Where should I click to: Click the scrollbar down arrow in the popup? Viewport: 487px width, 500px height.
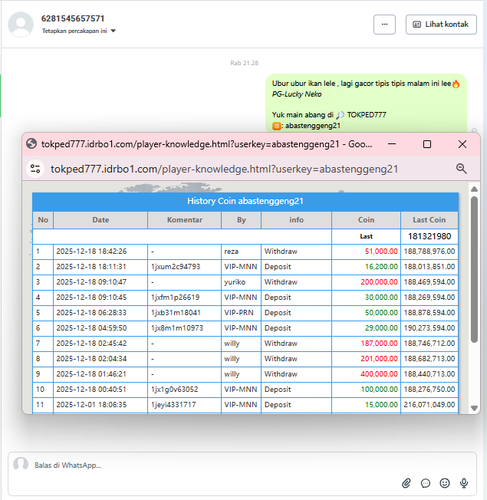[474, 408]
